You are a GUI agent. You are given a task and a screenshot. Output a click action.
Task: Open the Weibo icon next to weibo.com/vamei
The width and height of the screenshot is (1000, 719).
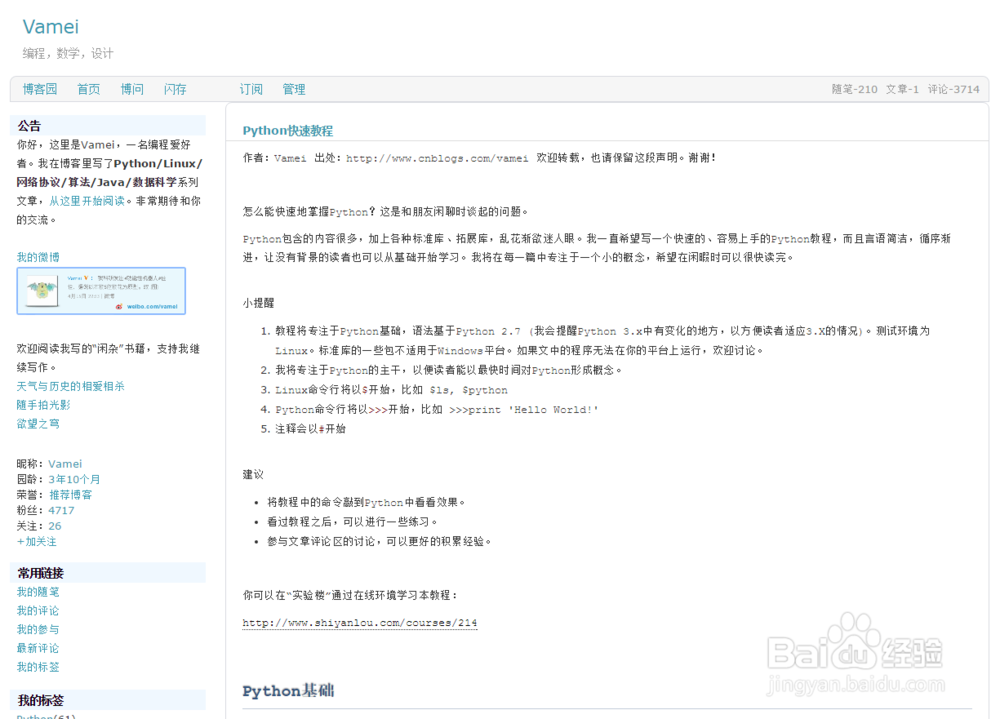coord(119,306)
